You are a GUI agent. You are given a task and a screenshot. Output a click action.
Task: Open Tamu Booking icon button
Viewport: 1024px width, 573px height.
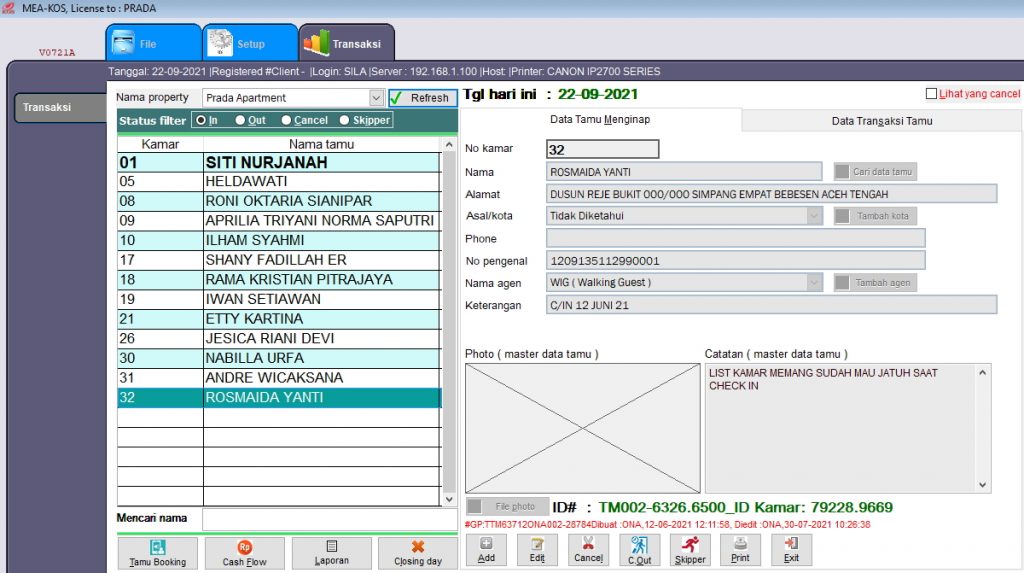[157, 553]
